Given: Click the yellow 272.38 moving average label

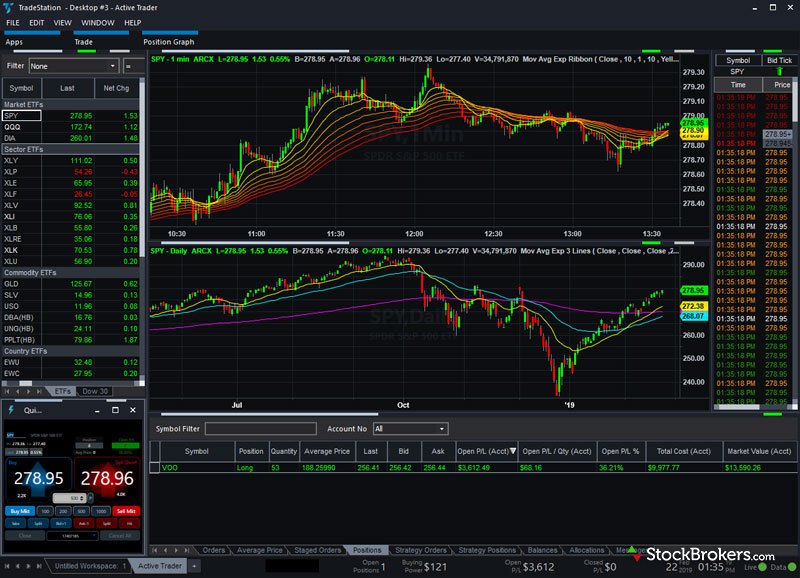Looking at the screenshot, I should click(x=693, y=306).
